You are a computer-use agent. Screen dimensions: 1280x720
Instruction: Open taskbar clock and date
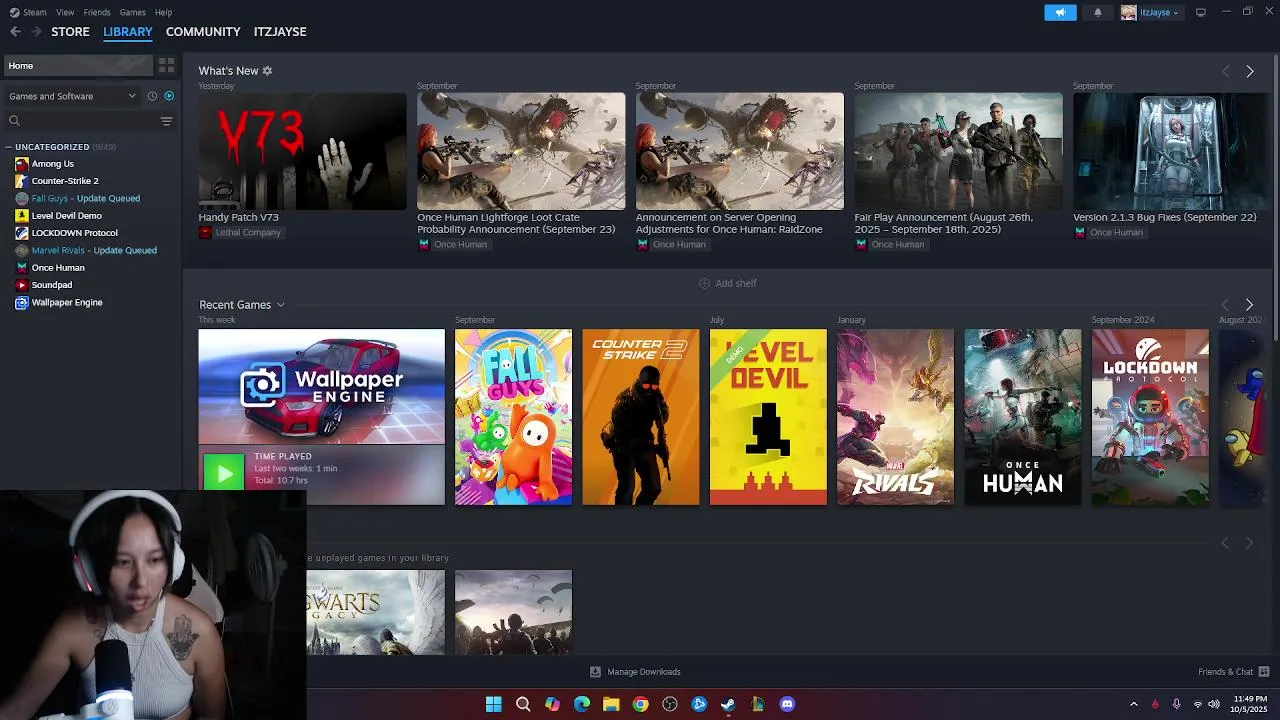[x=1250, y=704]
